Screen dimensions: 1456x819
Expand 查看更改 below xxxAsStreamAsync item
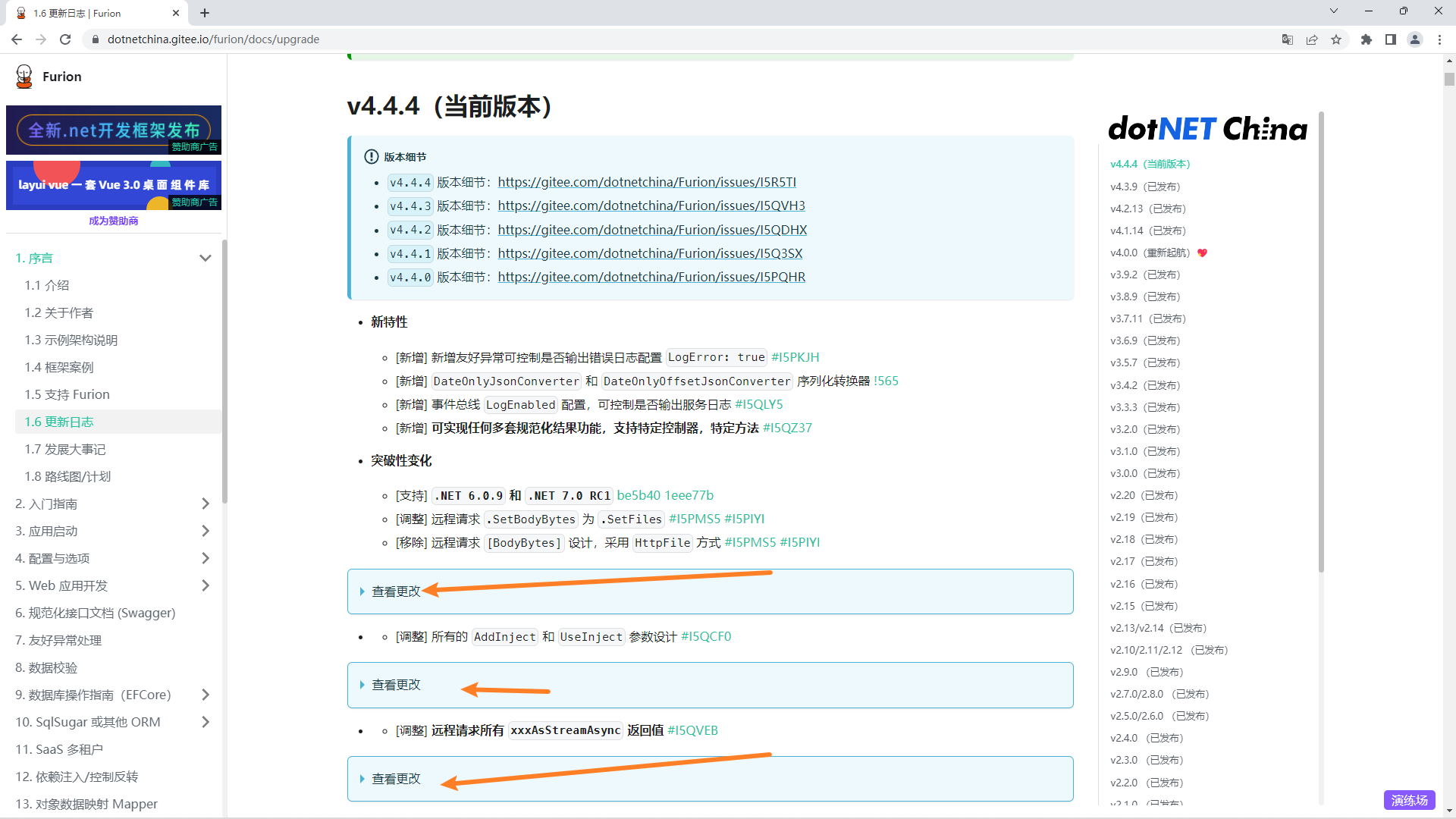pyautogui.click(x=710, y=779)
